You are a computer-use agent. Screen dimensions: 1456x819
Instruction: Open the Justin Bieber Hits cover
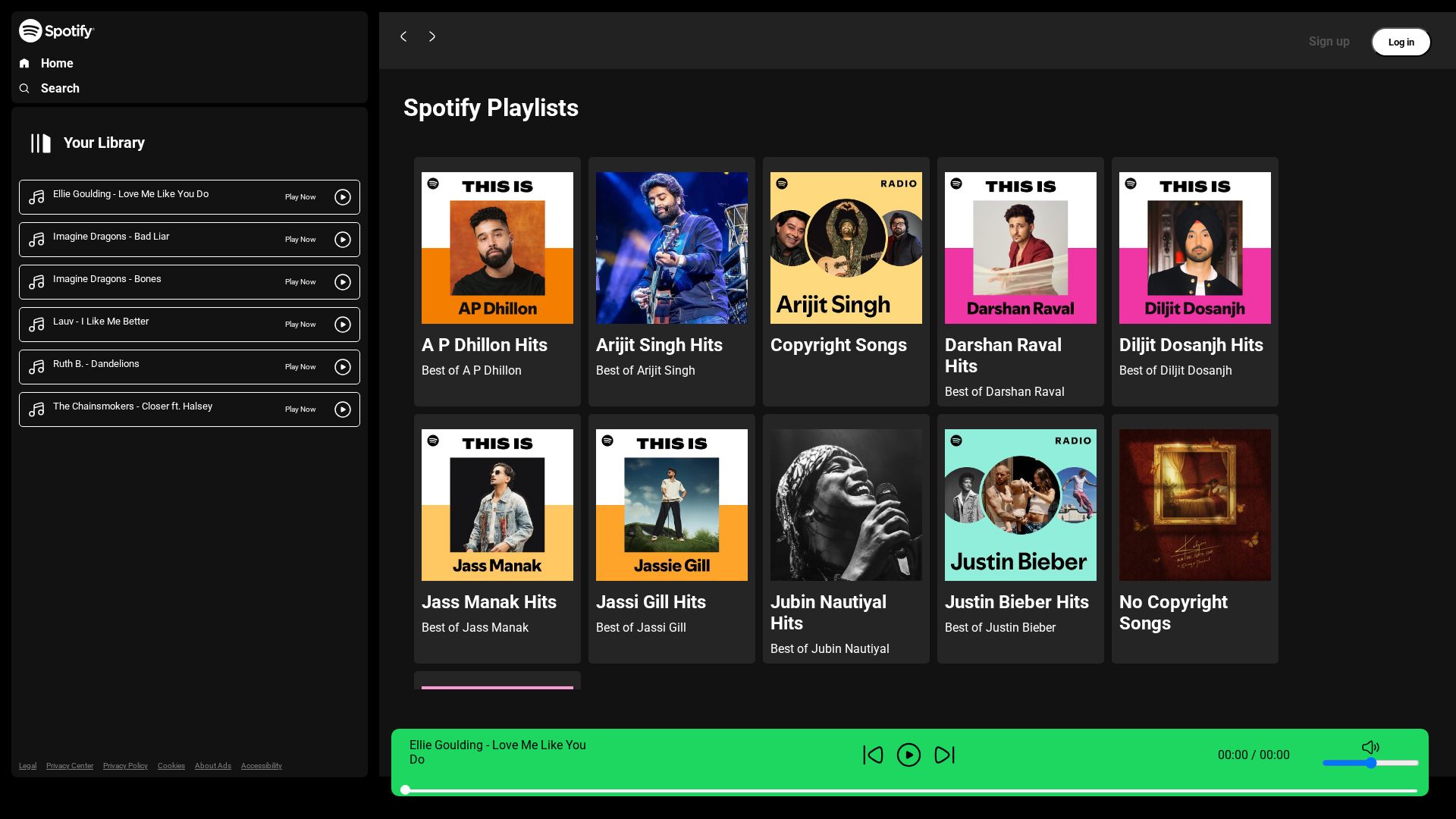click(1021, 505)
